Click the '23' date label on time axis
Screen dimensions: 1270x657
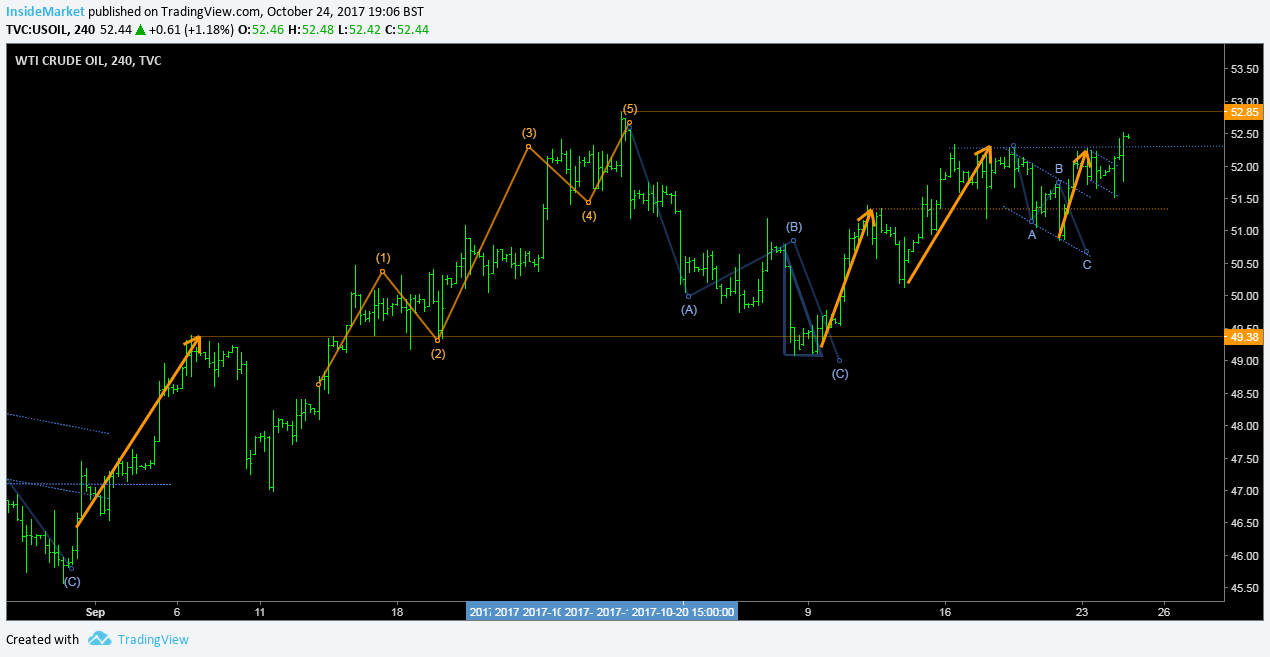(1081, 612)
